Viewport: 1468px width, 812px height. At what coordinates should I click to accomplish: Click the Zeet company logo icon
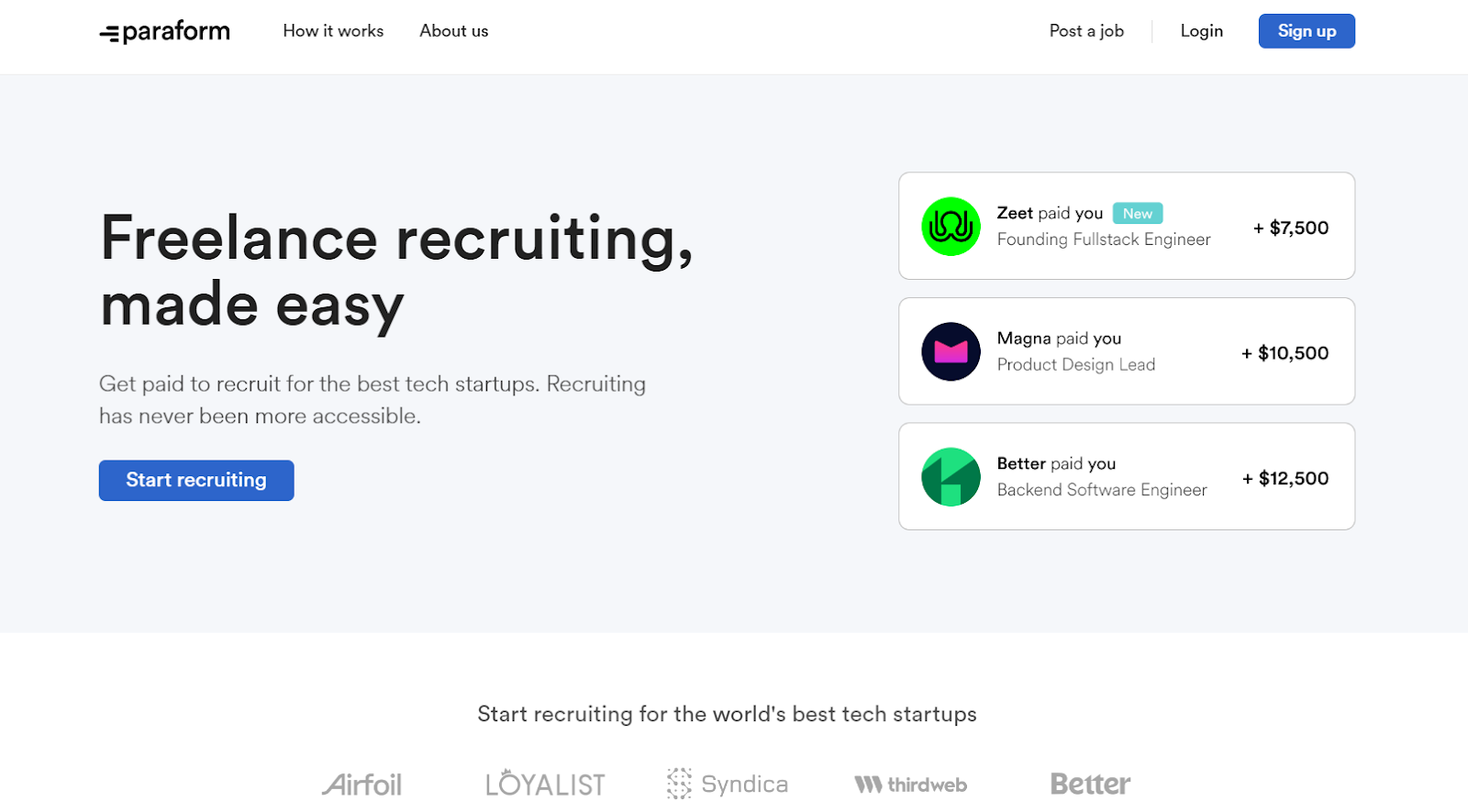tap(951, 226)
